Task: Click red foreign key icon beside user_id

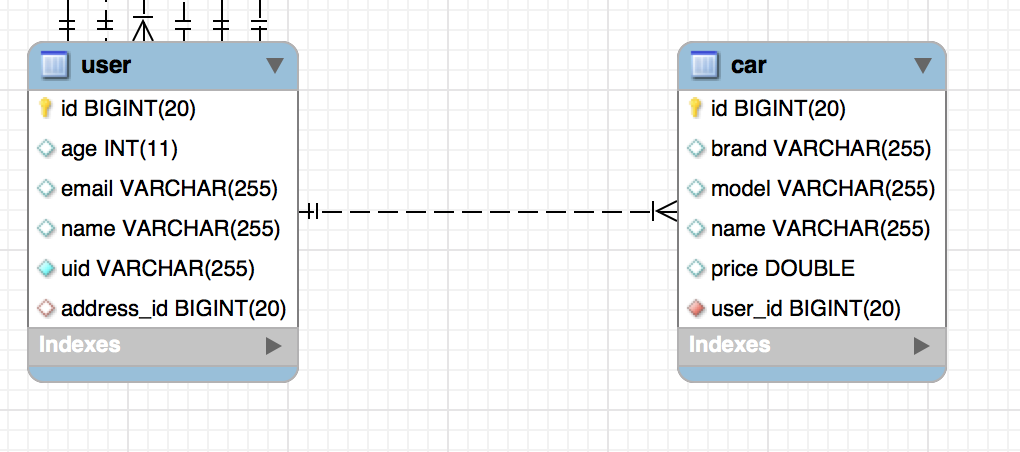Action: pyautogui.click(x=695, y=308)
